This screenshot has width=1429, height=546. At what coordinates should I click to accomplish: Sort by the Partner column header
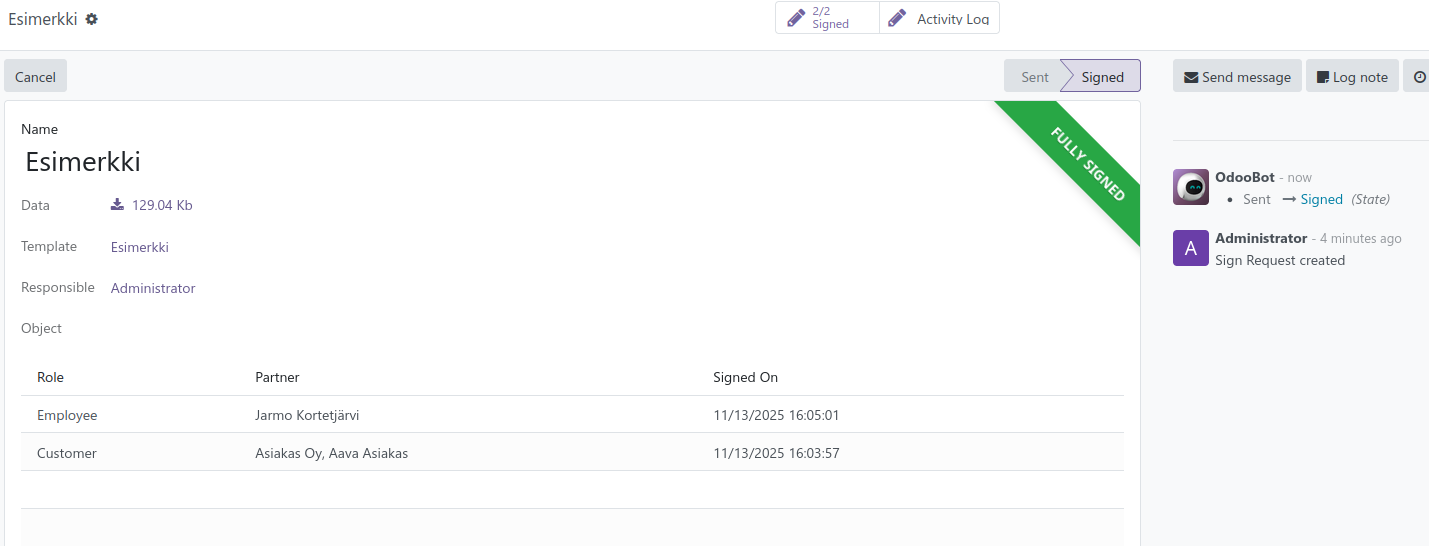[x=277, y=377]
